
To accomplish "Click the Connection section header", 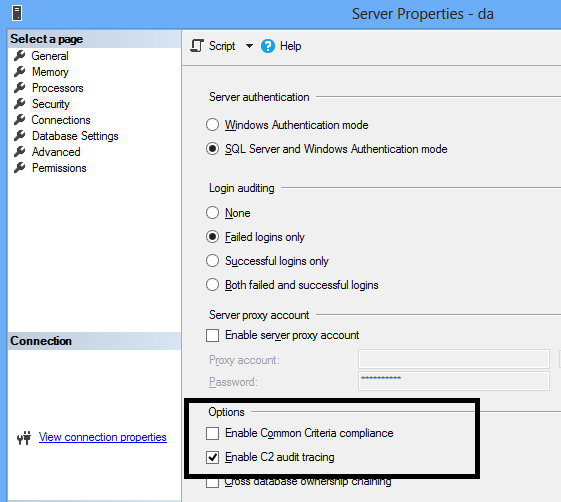I will coord(41,341).
